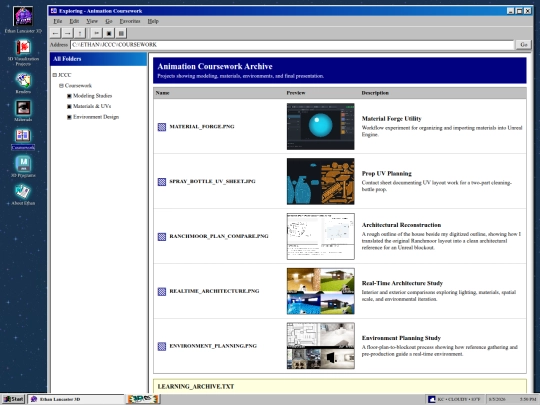Click the solid black square toolbar button
540x405 pixels.
click(x=109, y=33)
